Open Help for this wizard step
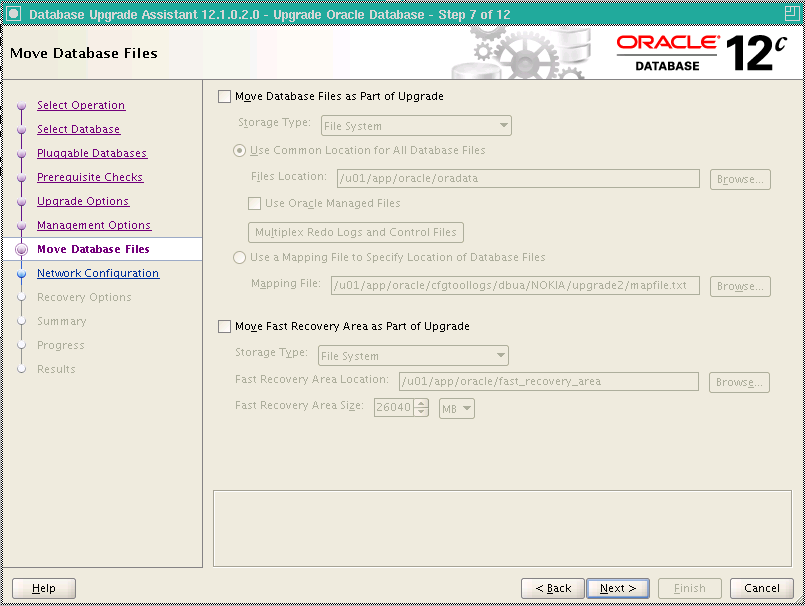 click(42, 588)
